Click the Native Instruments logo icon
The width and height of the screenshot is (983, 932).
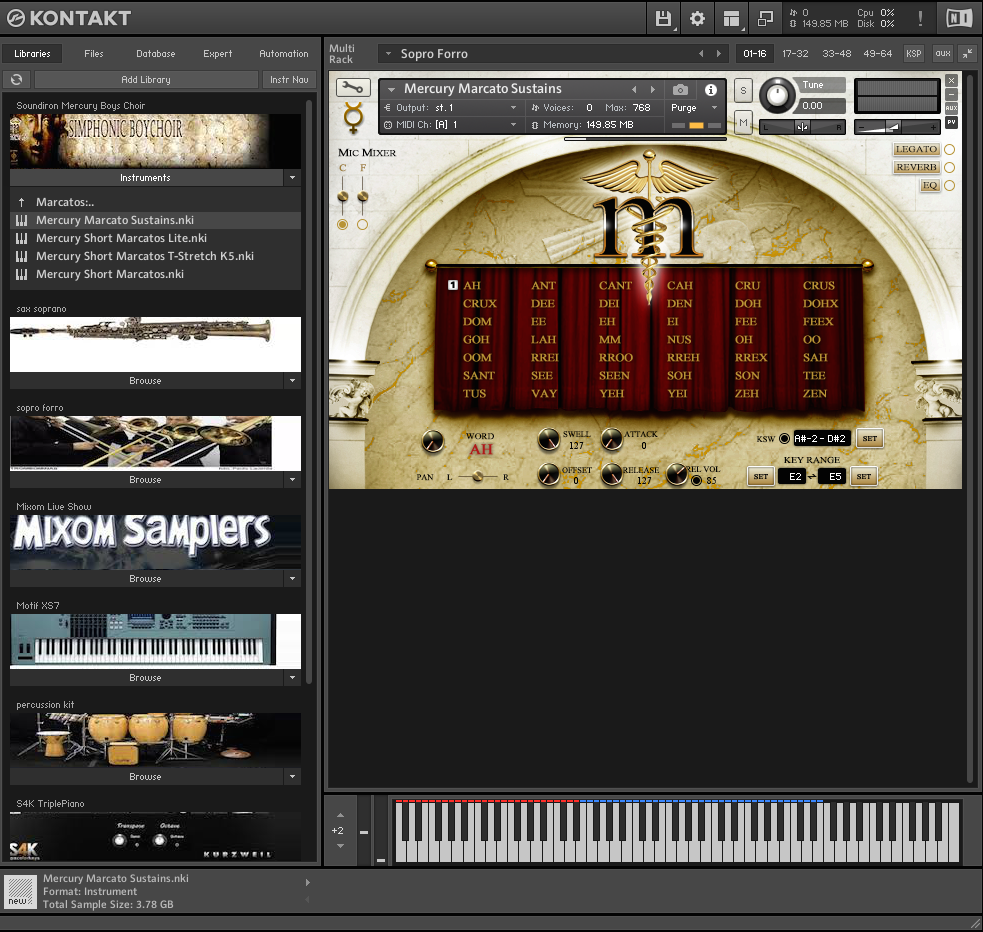click(959, 18)
